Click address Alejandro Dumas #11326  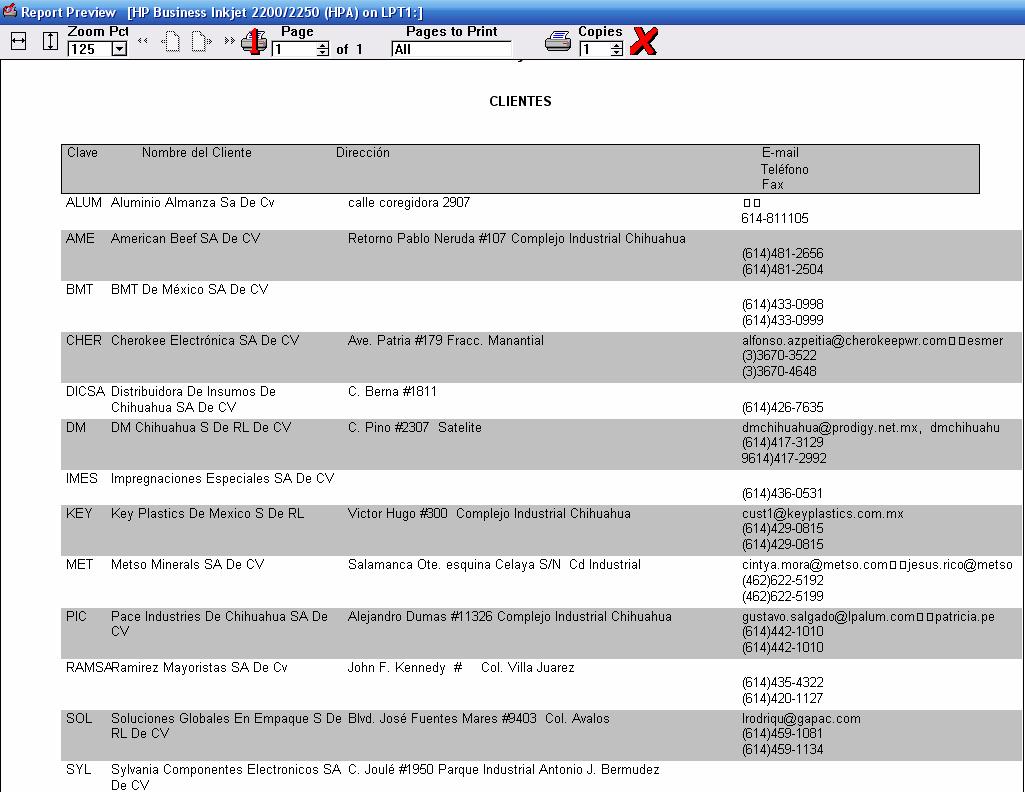coord(420,616)
